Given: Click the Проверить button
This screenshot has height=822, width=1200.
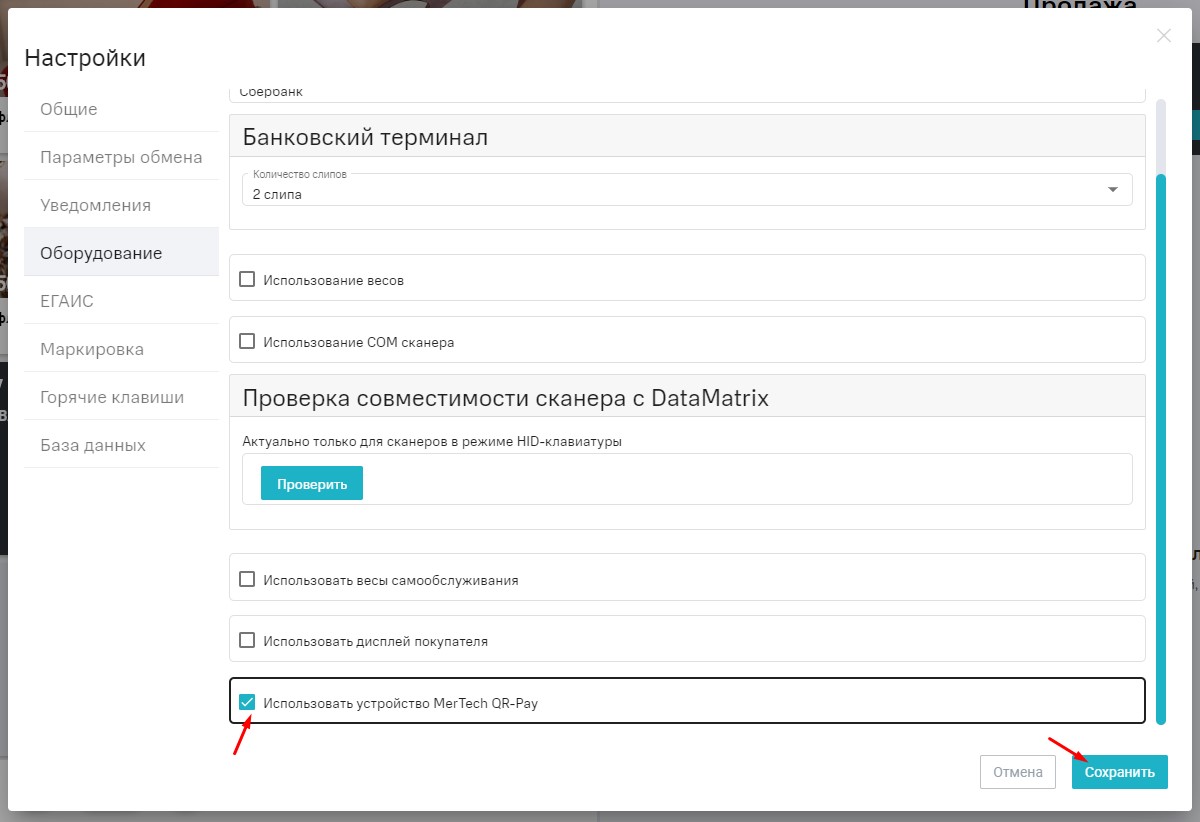Looking at the screenshot, I should [311, 482].
